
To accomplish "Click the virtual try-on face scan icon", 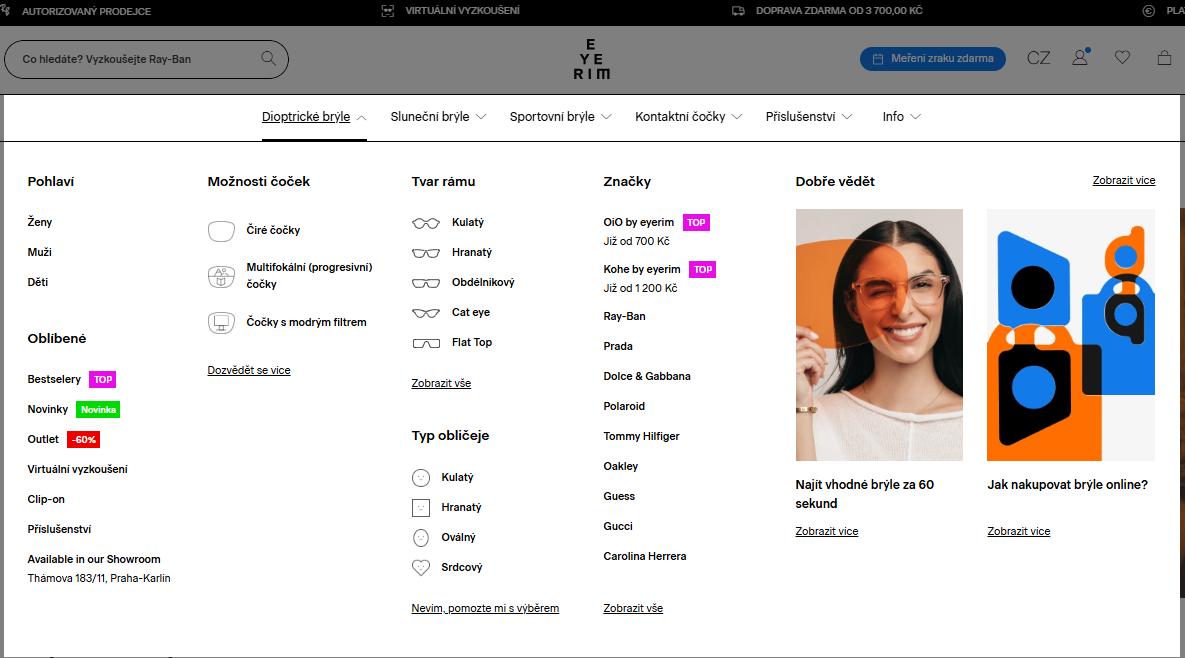I will tap(388, 11).
